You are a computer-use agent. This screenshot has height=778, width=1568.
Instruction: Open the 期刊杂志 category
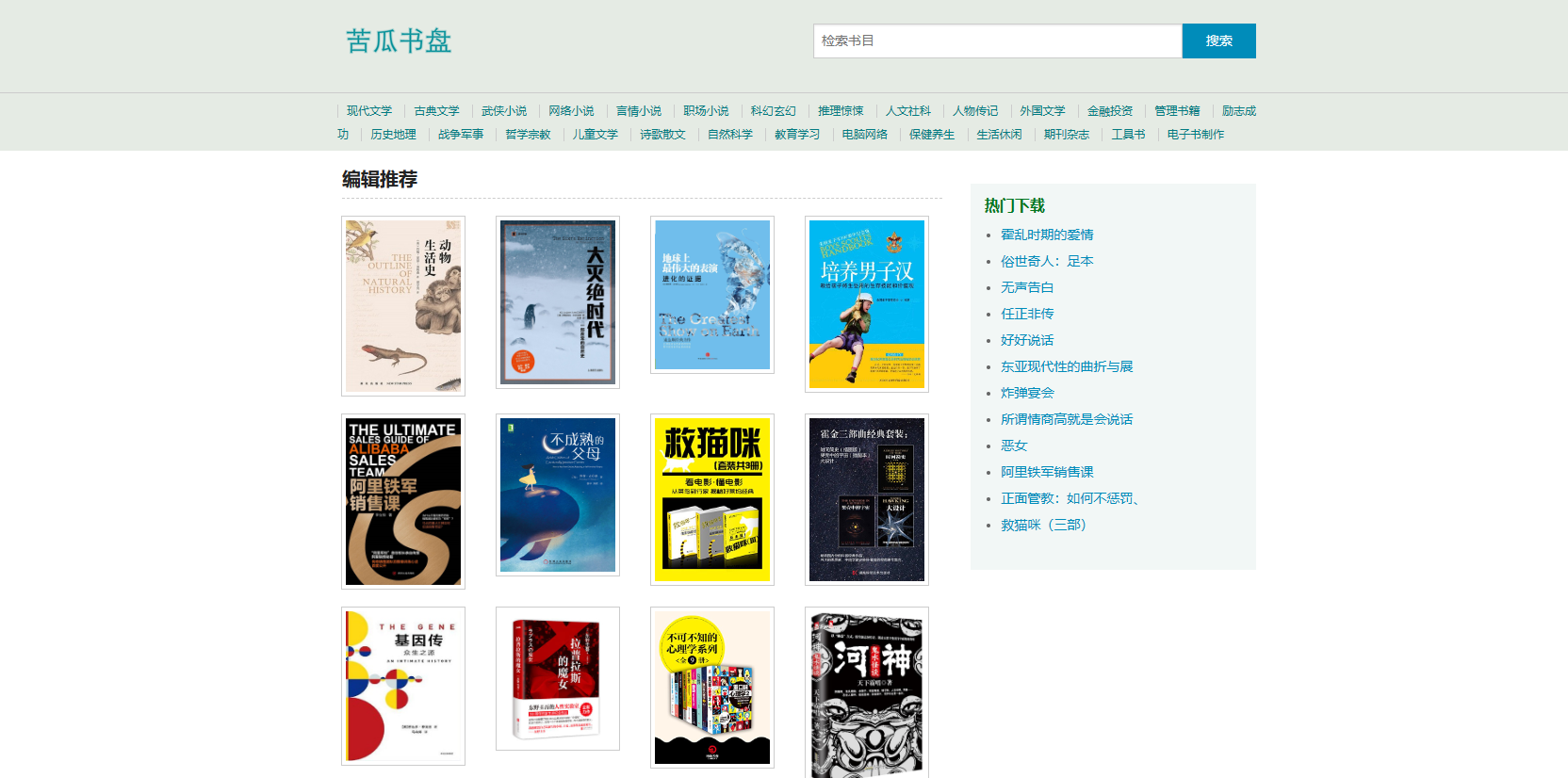1067,135
